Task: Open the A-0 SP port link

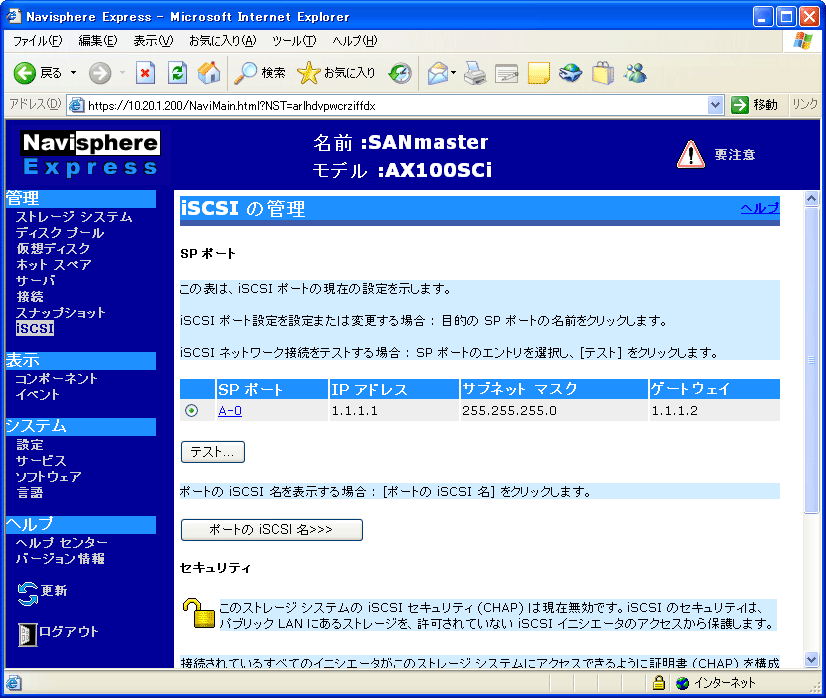Action: [230, 410]
